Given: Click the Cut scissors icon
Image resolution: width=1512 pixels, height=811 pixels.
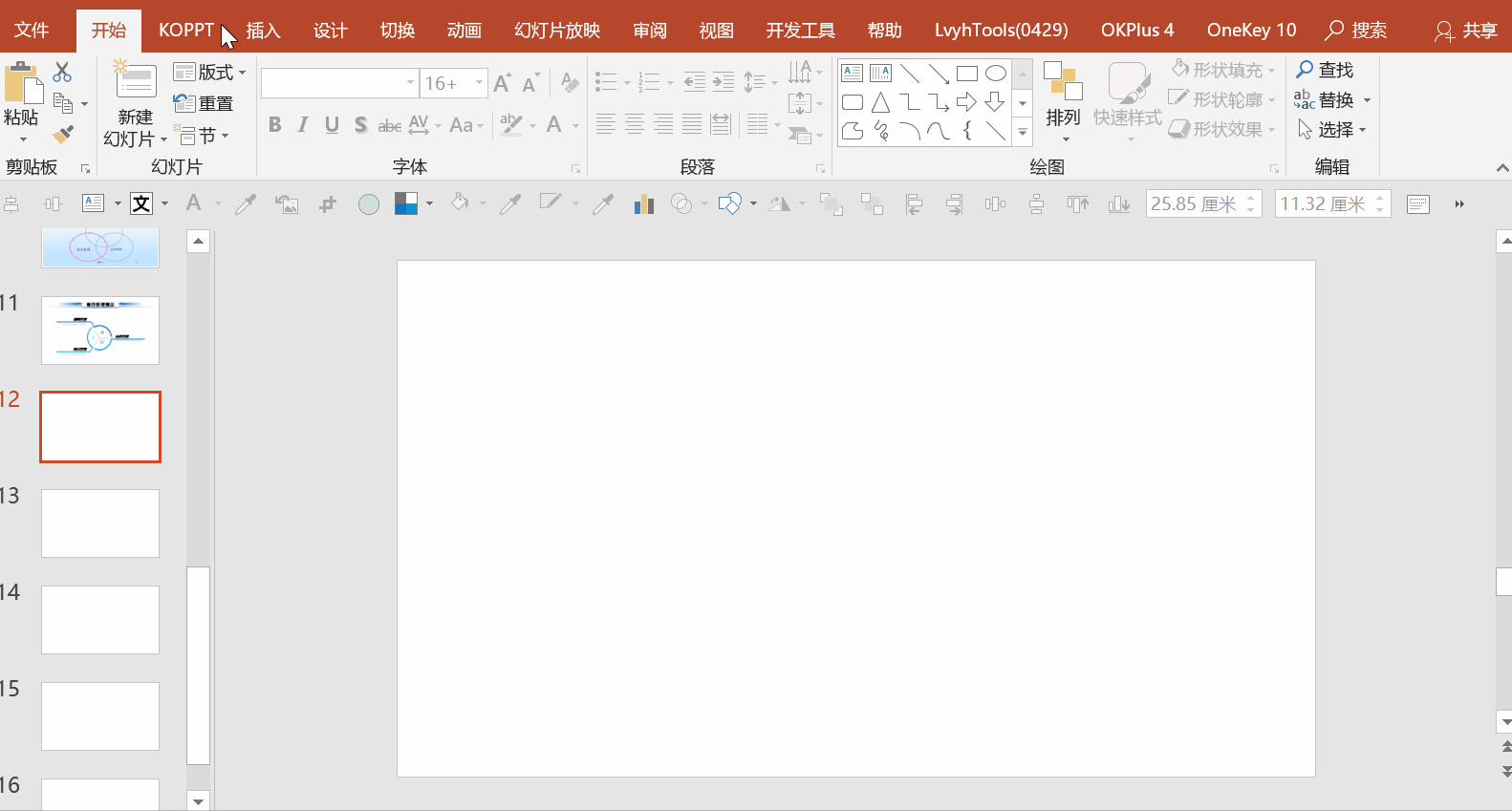Looking at the screenshot, I should (x=62, y=72).
